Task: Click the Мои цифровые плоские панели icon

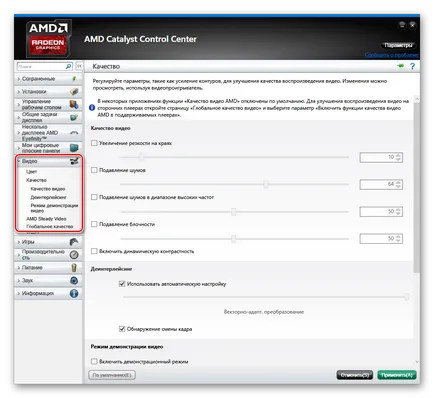Action: 74,147
